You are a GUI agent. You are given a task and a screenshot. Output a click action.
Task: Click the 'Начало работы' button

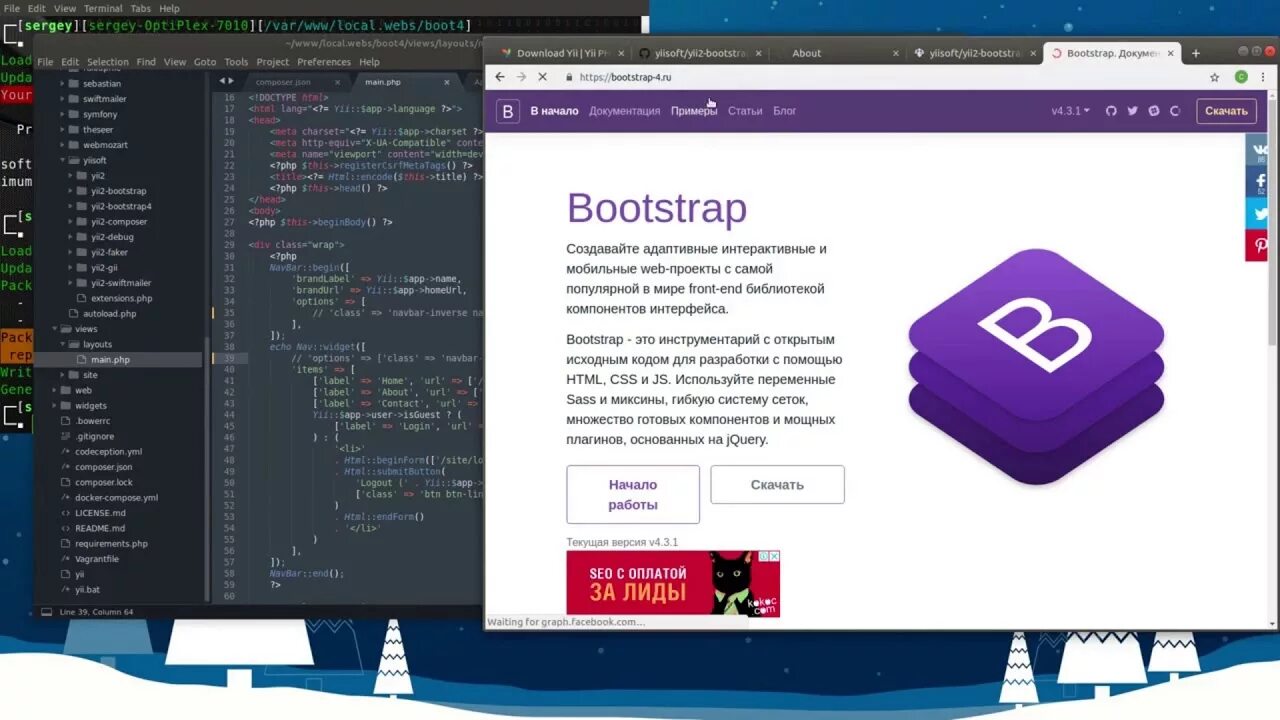tap(633, 494)
